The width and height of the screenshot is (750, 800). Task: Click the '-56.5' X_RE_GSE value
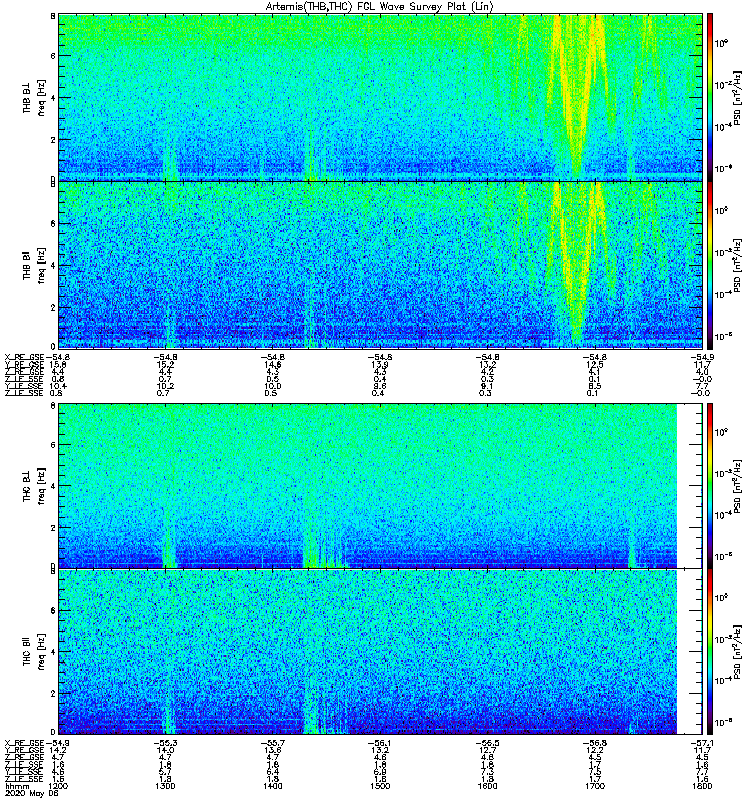pyautogui.click(x=487, y=743)
